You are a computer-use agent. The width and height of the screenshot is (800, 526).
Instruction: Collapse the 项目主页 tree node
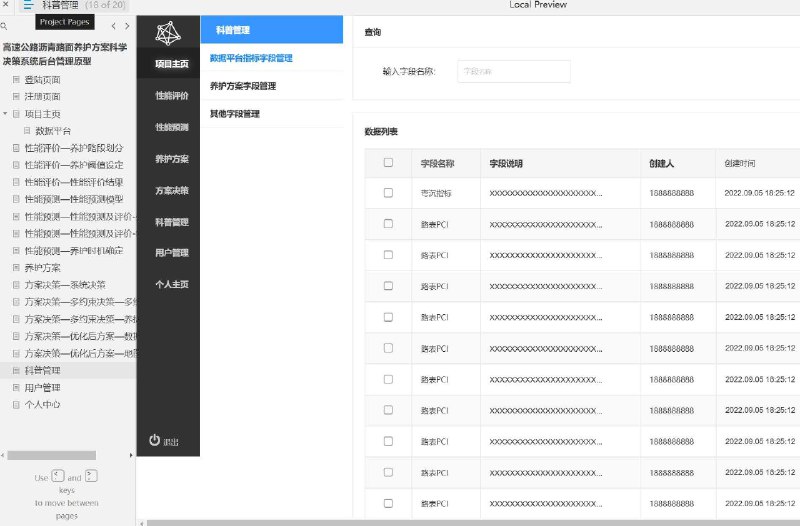5,113
